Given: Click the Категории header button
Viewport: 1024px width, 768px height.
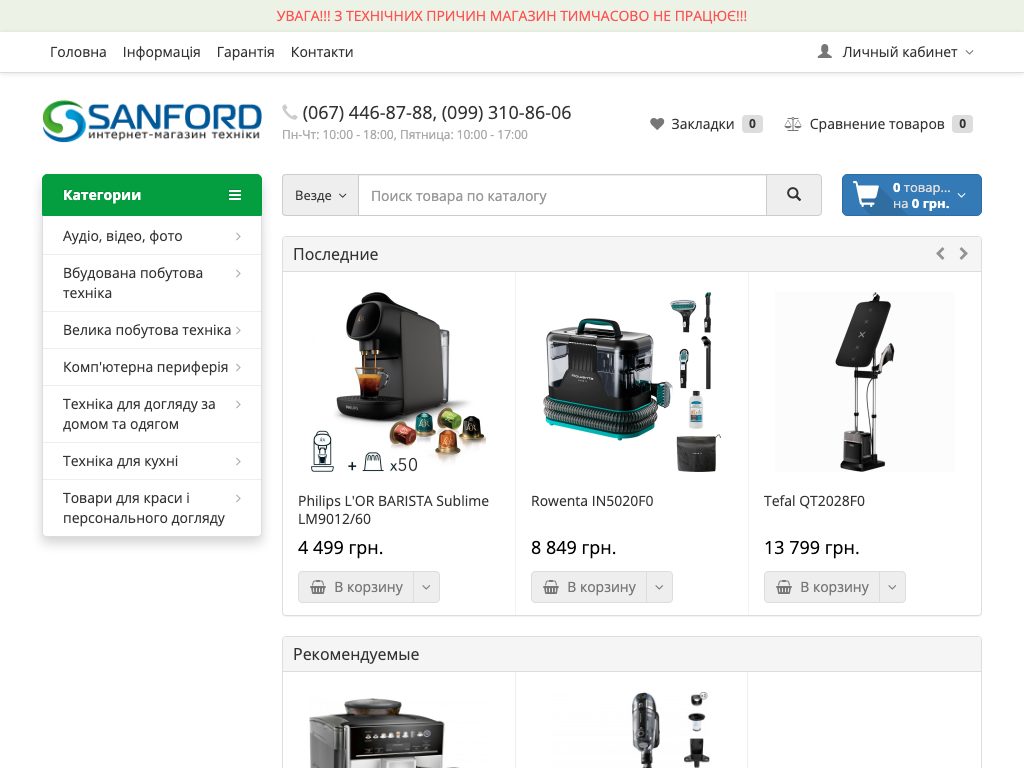Looking at the screenshot, I should pos(152,195).
